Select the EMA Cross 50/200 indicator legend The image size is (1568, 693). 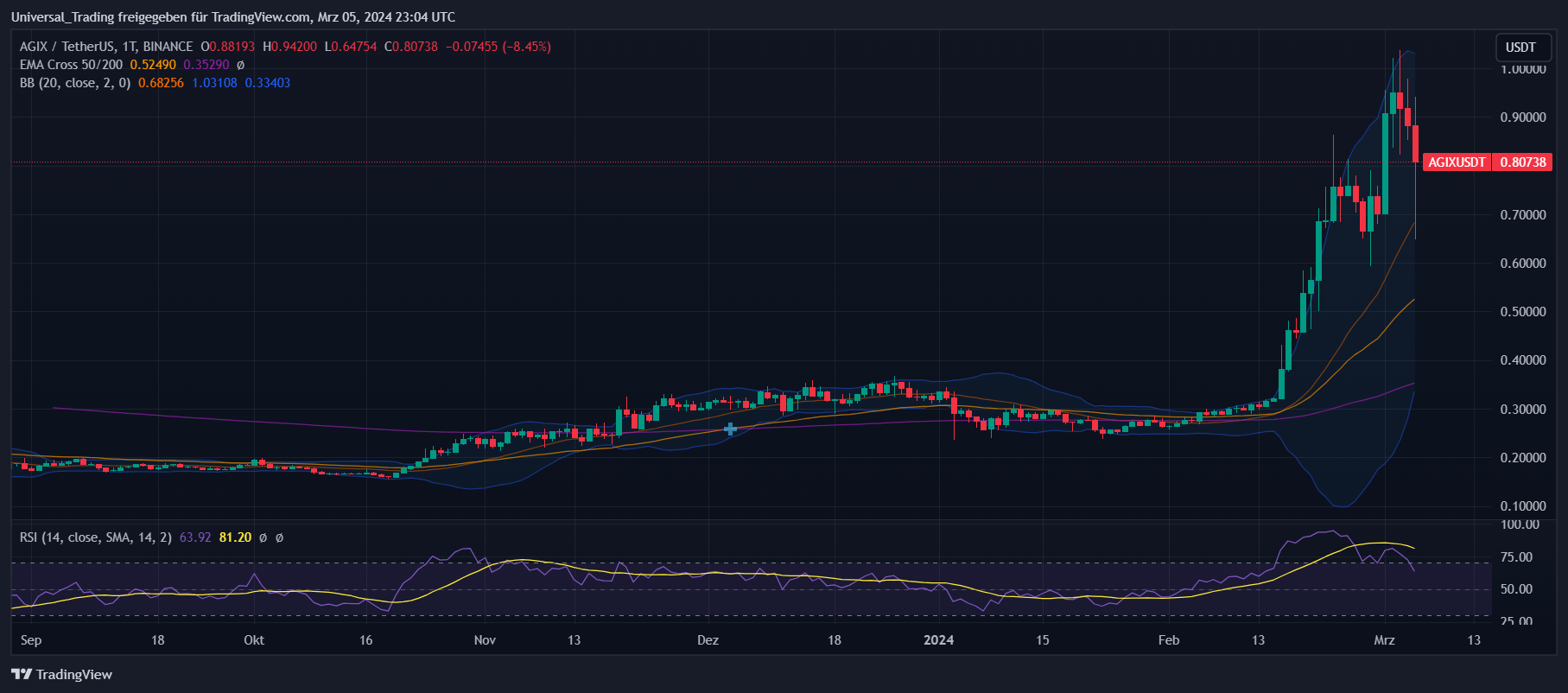click(71, 65)
